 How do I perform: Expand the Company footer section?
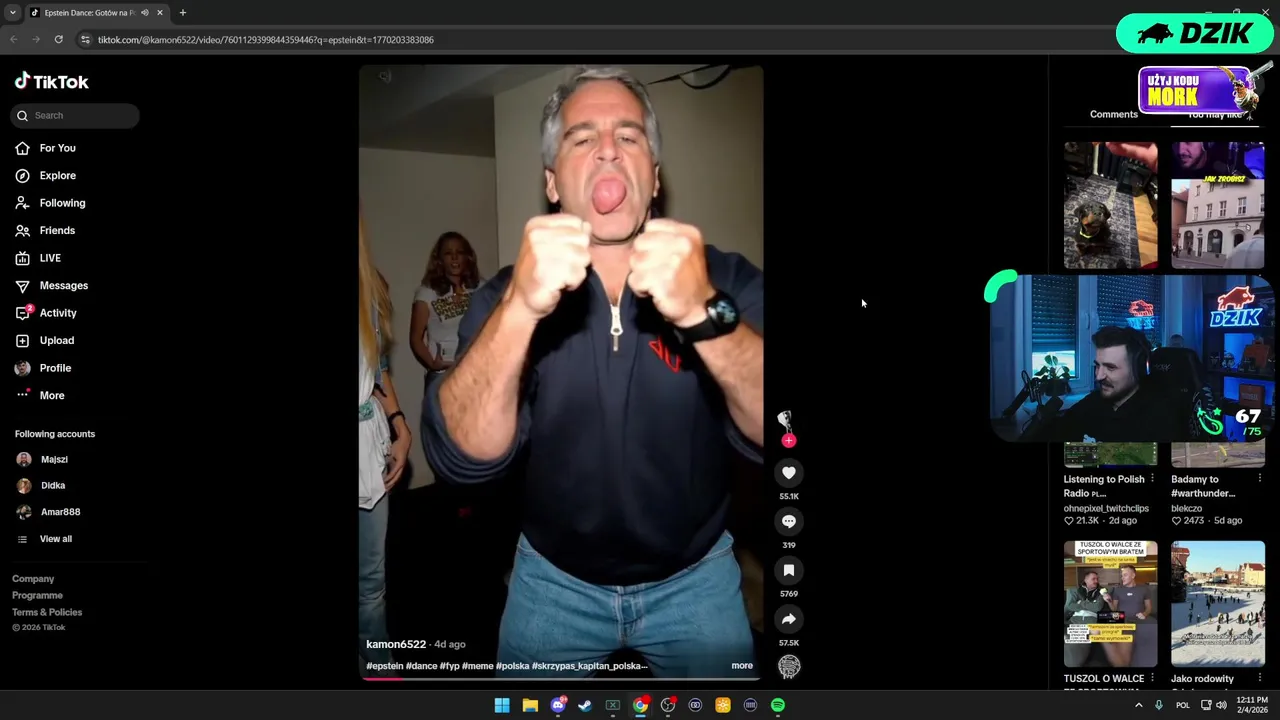[33, 579]
